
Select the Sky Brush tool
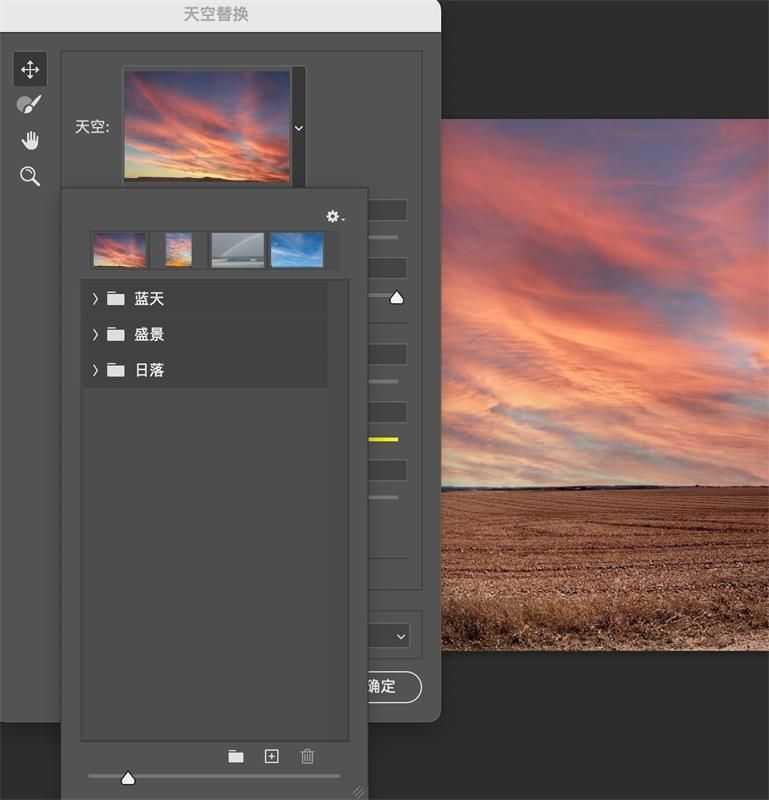[x=30, y=104]
